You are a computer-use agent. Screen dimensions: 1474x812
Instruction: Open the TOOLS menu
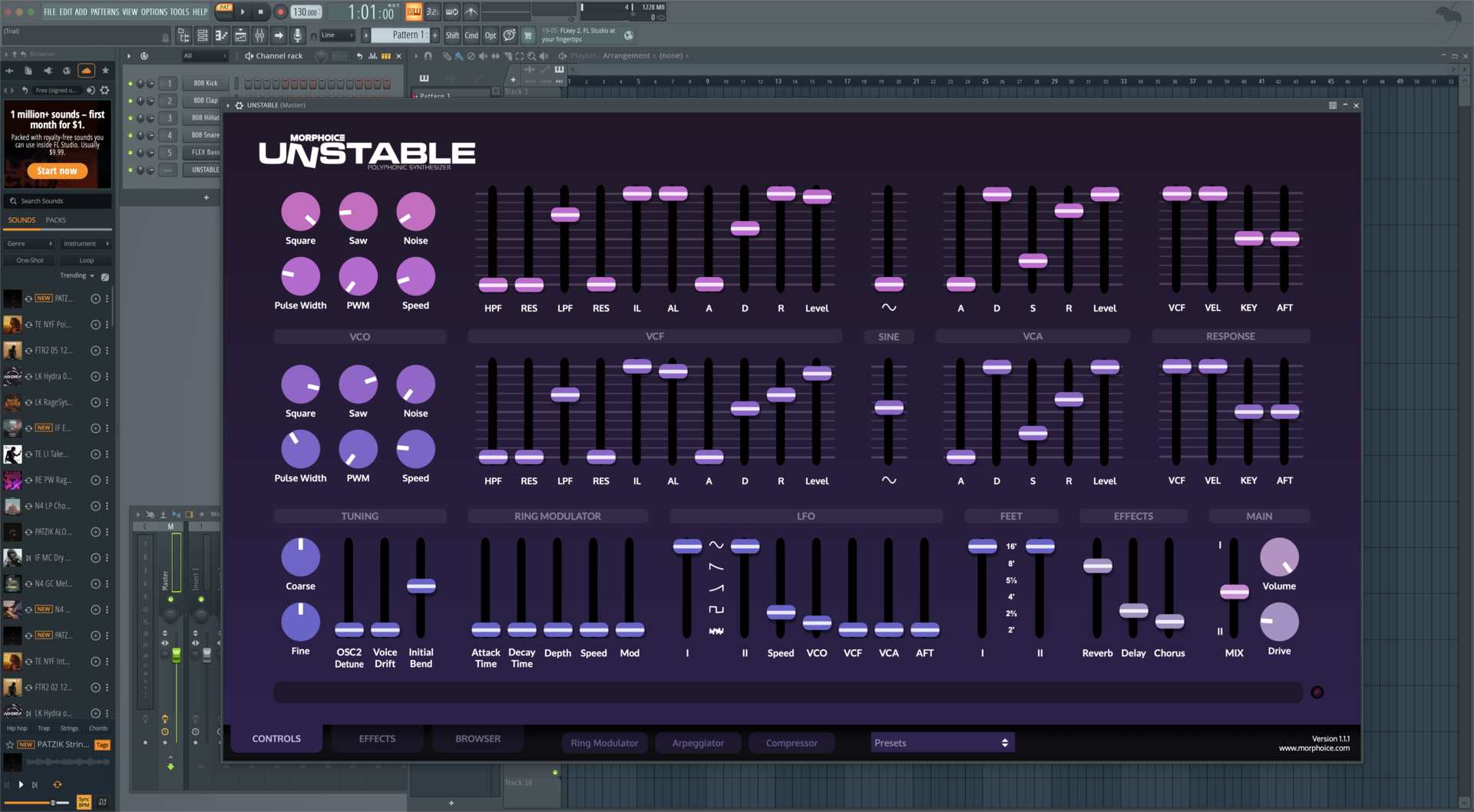tap(180, 12)
